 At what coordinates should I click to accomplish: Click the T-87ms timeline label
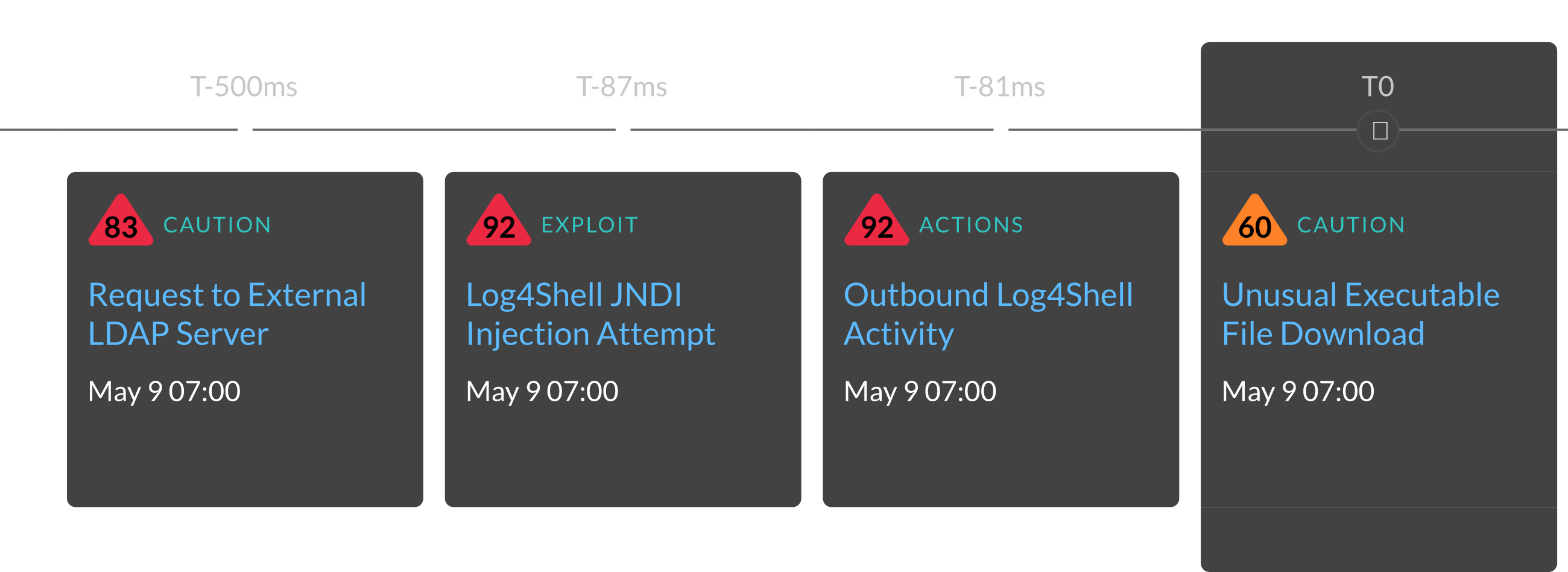[x=622, y=86]
